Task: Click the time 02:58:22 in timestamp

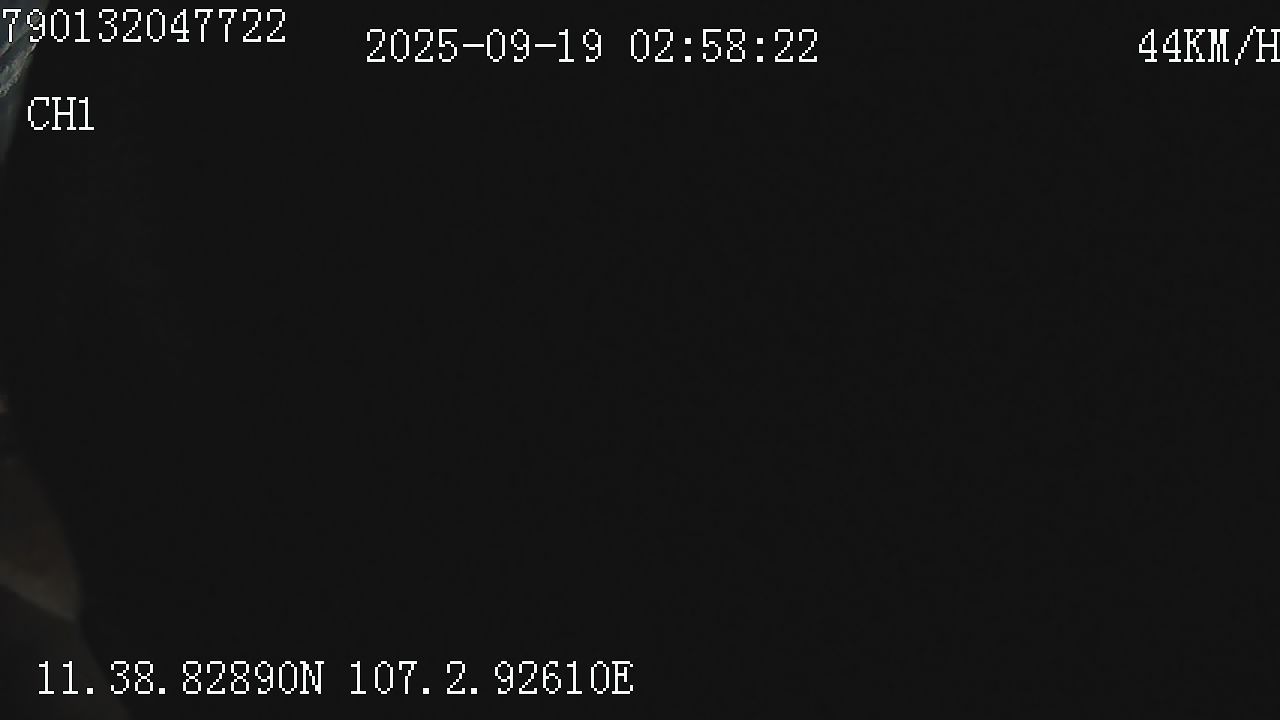Action: [724, 47]
